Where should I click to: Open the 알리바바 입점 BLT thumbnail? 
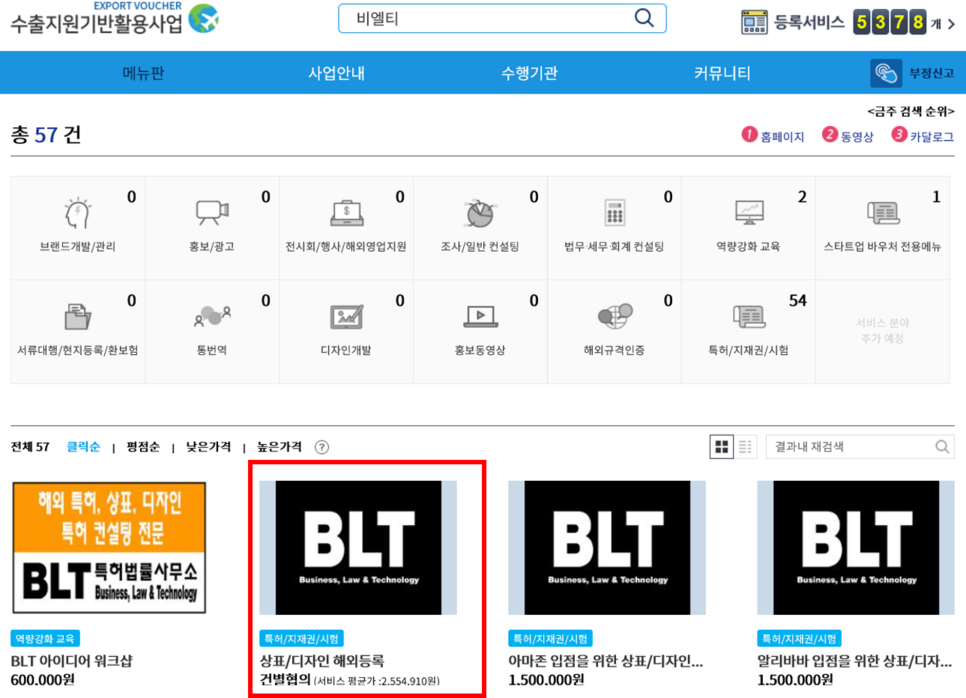[856, 548]
